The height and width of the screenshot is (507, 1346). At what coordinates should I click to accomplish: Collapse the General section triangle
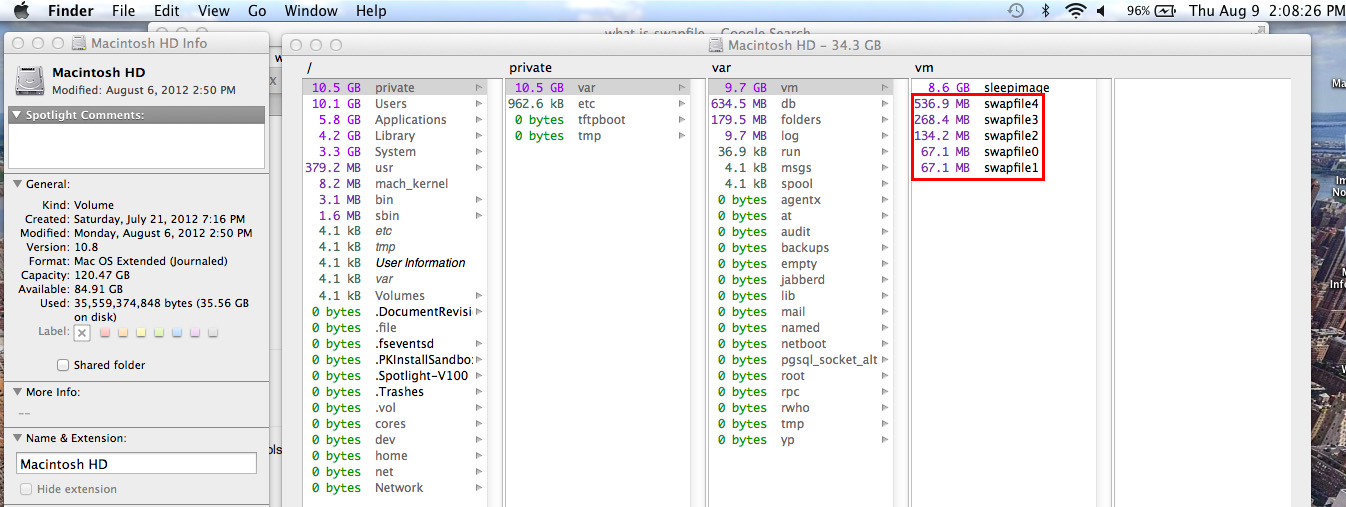pyautogui.click(x=17, y=184)
